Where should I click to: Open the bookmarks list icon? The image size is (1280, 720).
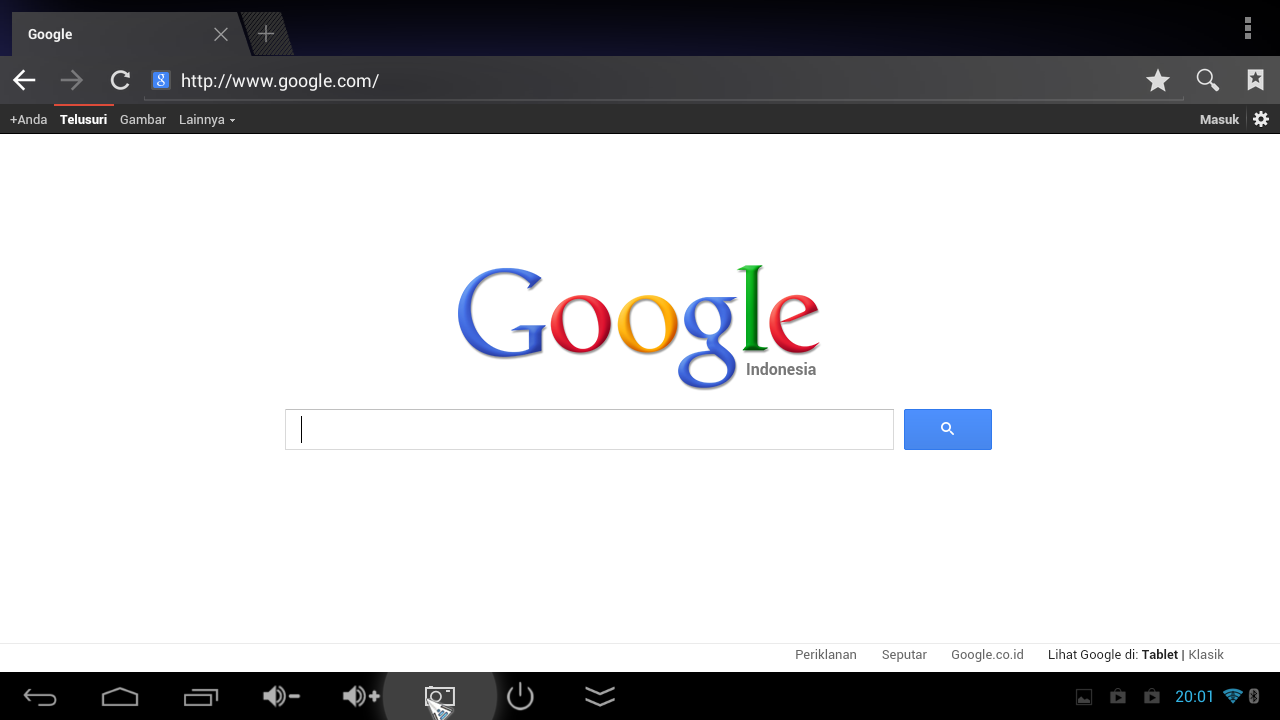pyautogui.click(x=1255, y=80)
